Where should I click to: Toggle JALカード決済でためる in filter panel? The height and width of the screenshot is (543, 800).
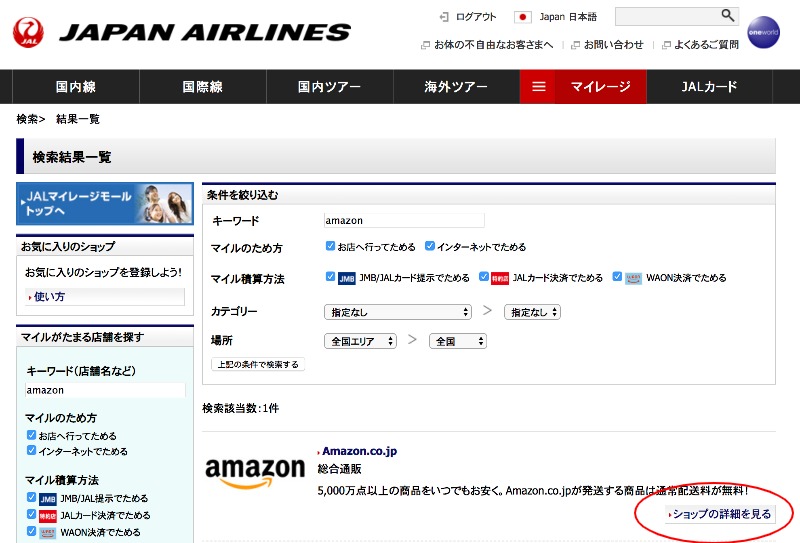pos(484,277)
